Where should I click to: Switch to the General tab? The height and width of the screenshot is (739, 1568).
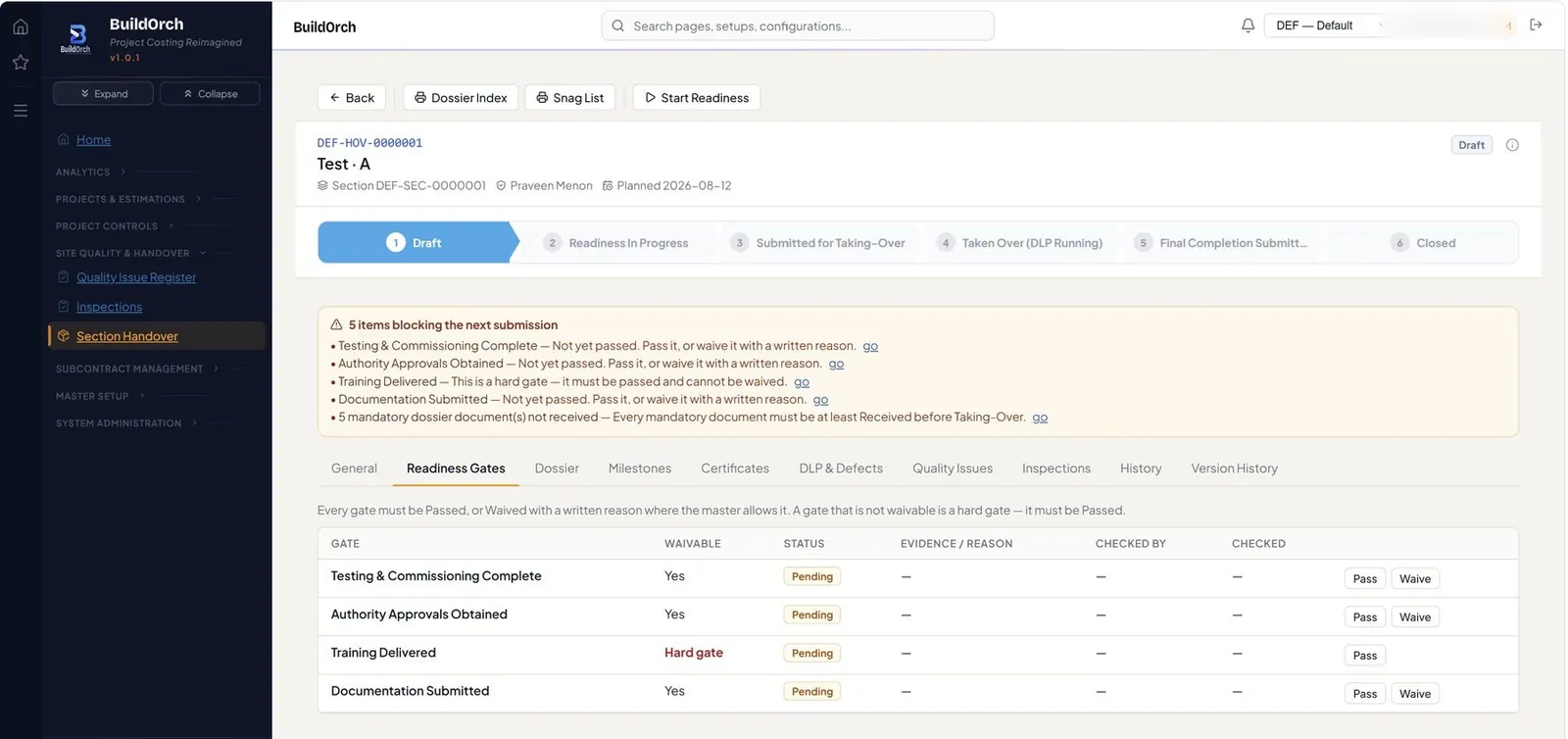(x=354, y=468)
